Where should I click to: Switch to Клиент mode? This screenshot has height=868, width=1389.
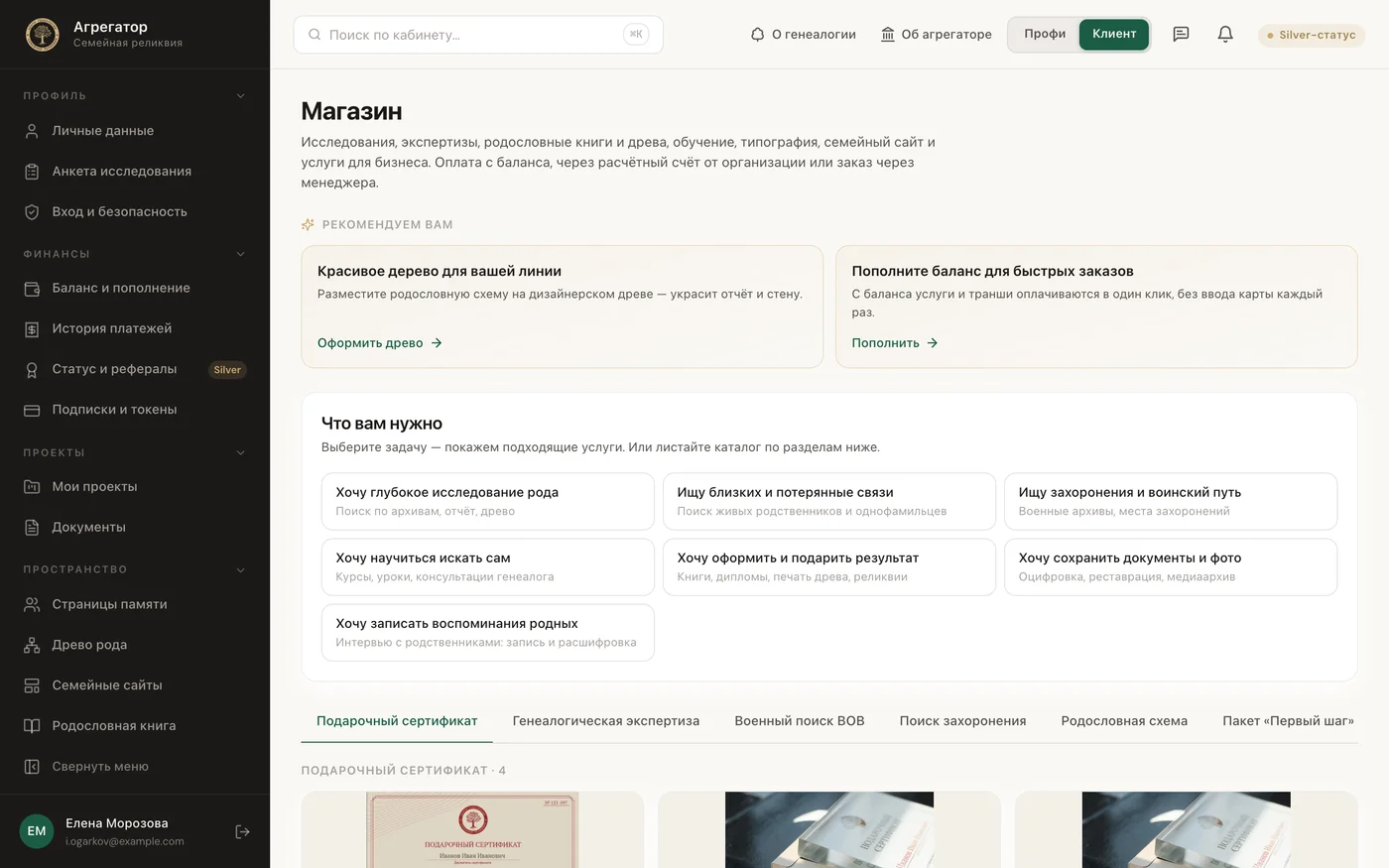[1114, 35]
